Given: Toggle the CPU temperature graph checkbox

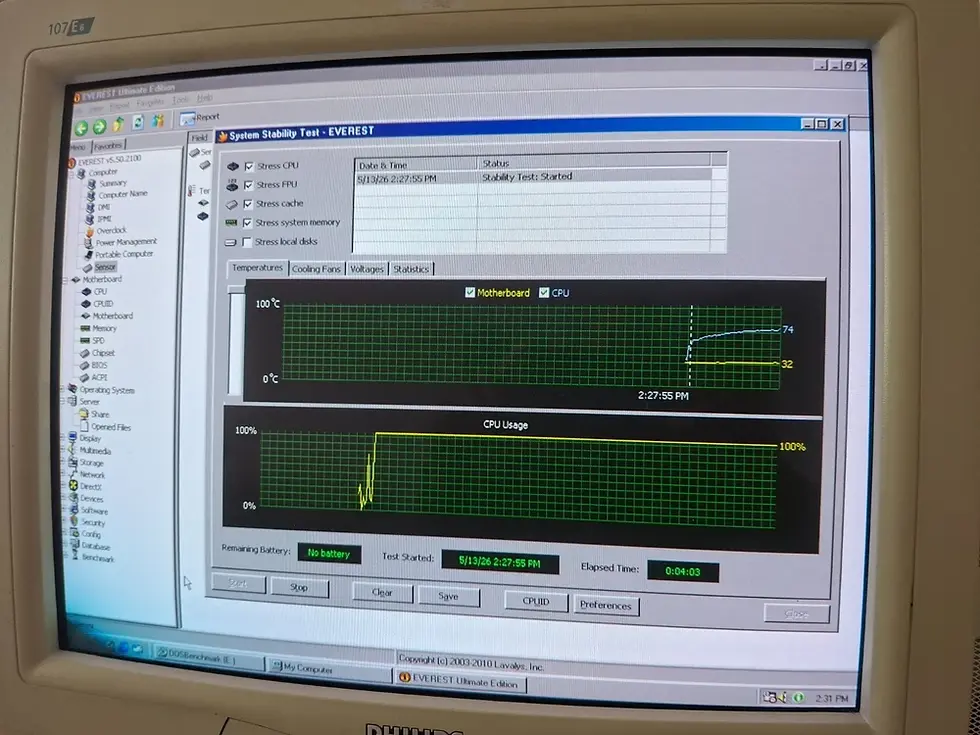Looking at the screenshot, I should click(x=544, y=292).
